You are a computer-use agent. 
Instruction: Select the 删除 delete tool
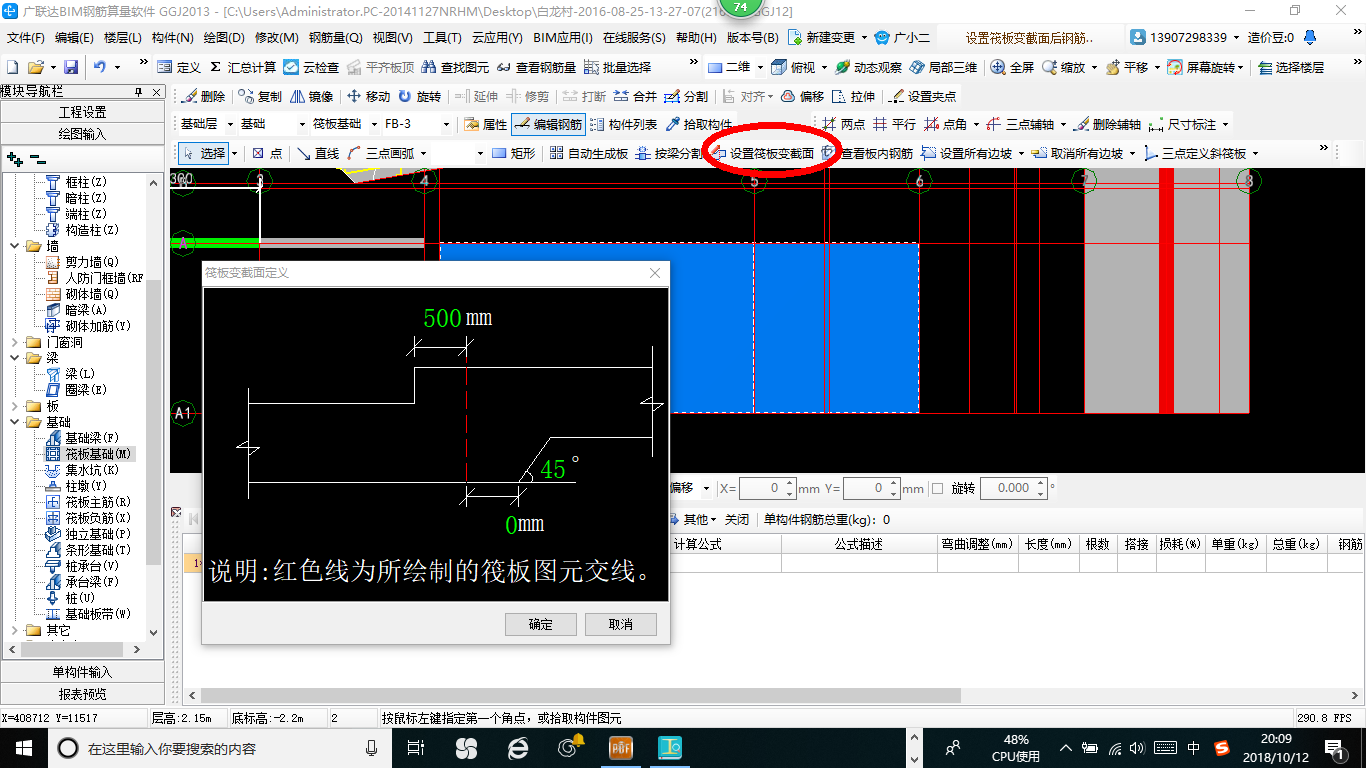click(x=204, y=96)
